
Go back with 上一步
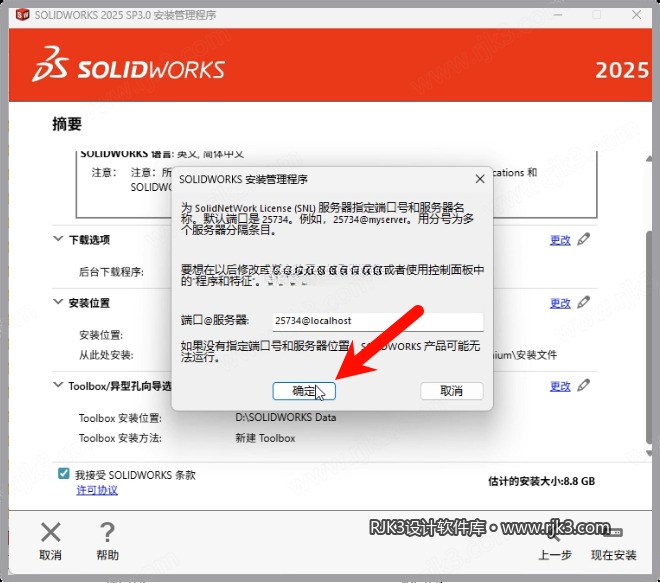point(555,555)
